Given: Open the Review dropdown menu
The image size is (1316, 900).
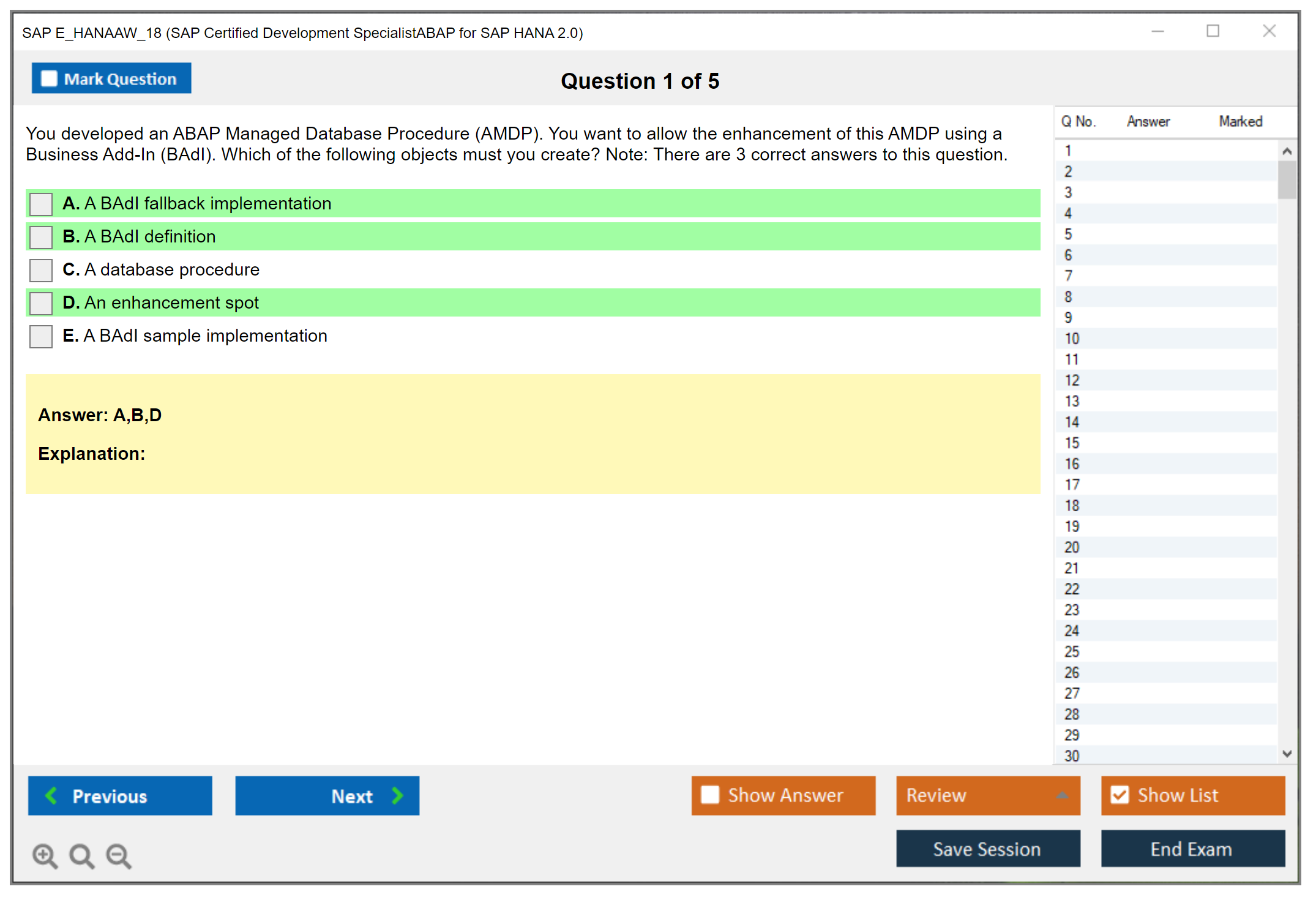Looking at the screenshot, I should pyautogui.click(x=1062, y=795).
